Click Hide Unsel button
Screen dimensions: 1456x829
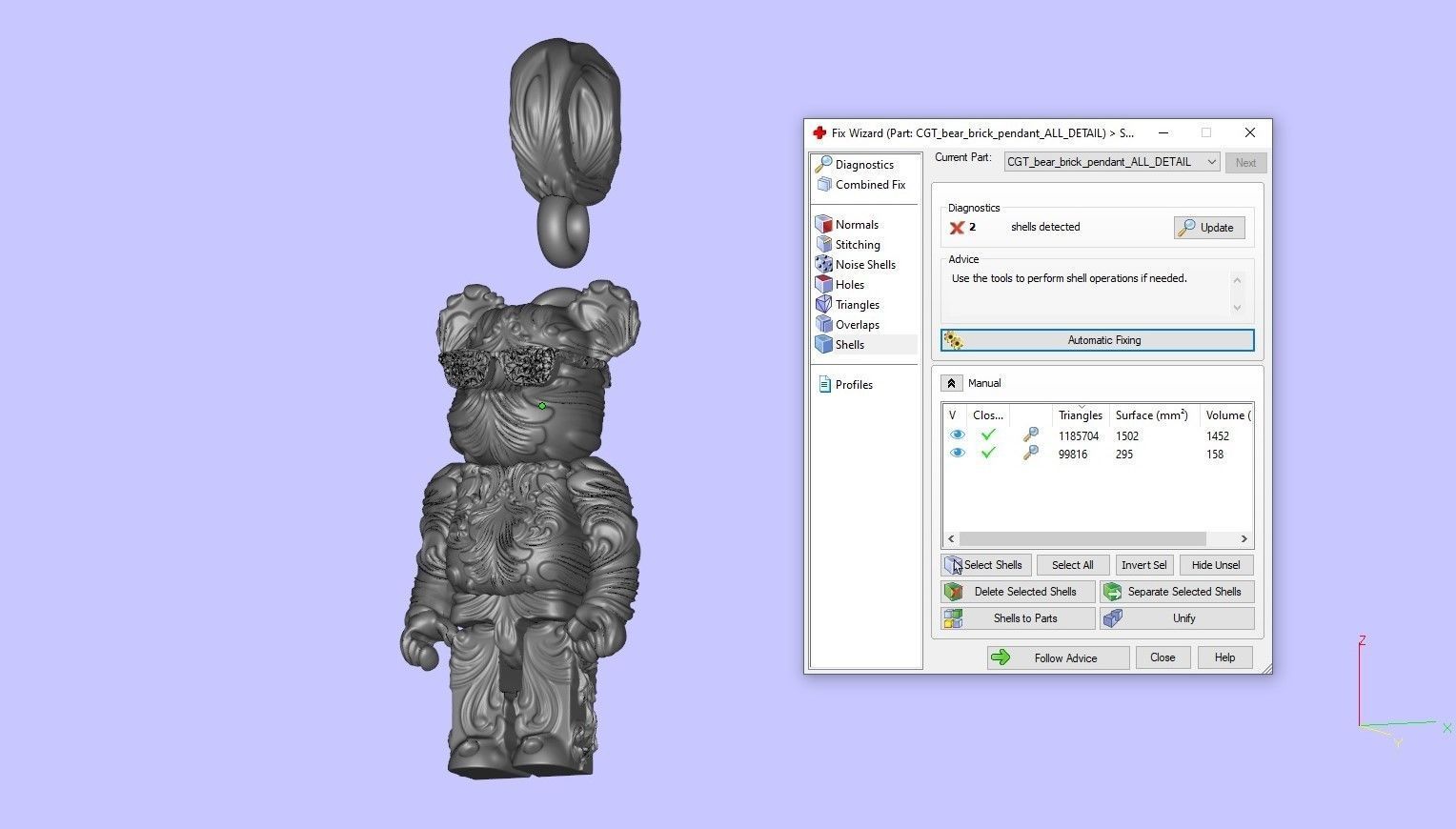[x=1216, y=565]
